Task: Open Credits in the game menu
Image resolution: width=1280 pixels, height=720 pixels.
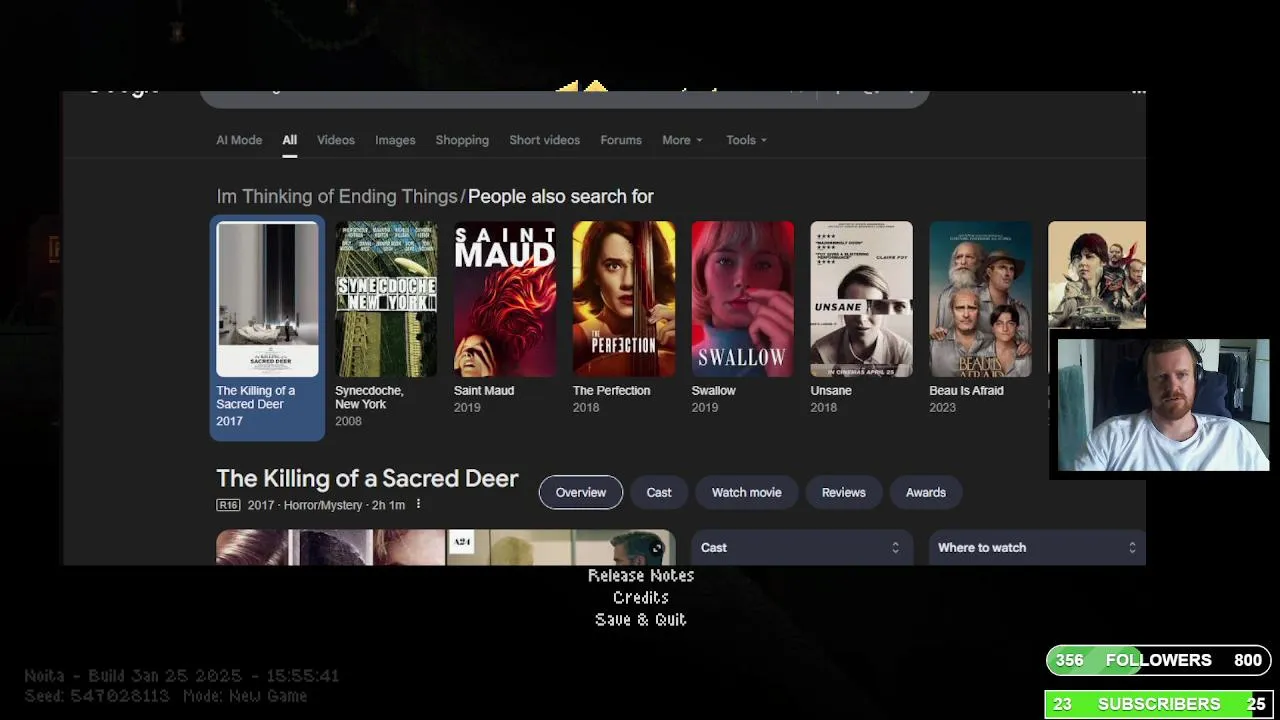Action: coord(641,597)
